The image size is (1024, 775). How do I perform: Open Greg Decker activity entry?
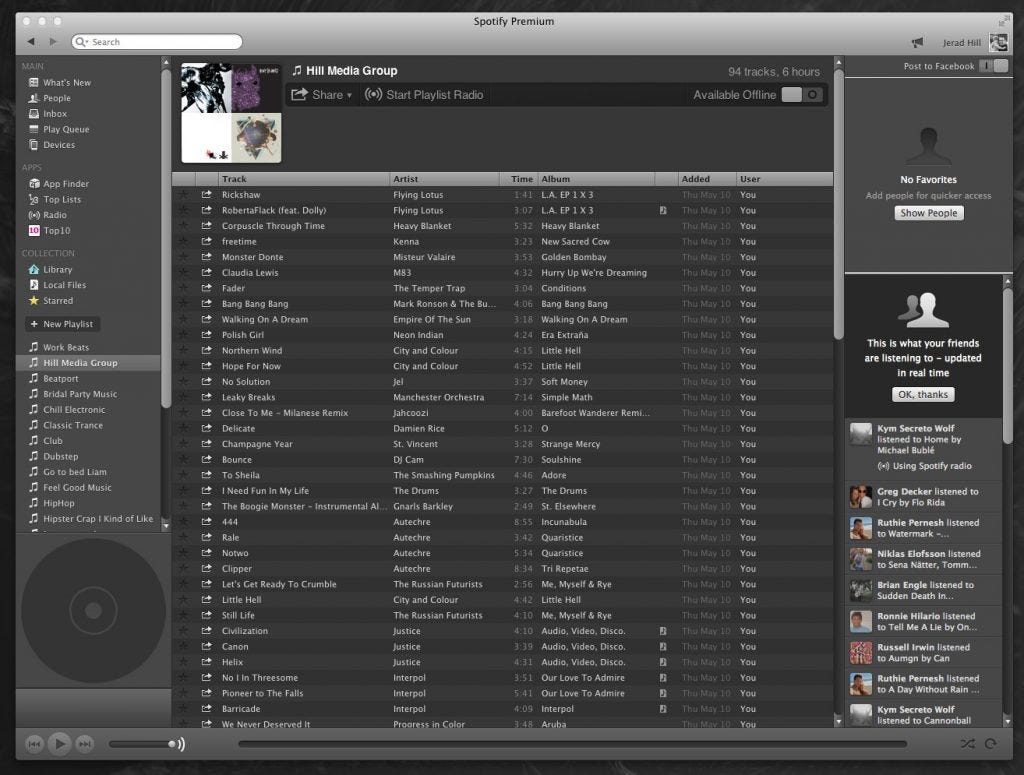[923, 497]
